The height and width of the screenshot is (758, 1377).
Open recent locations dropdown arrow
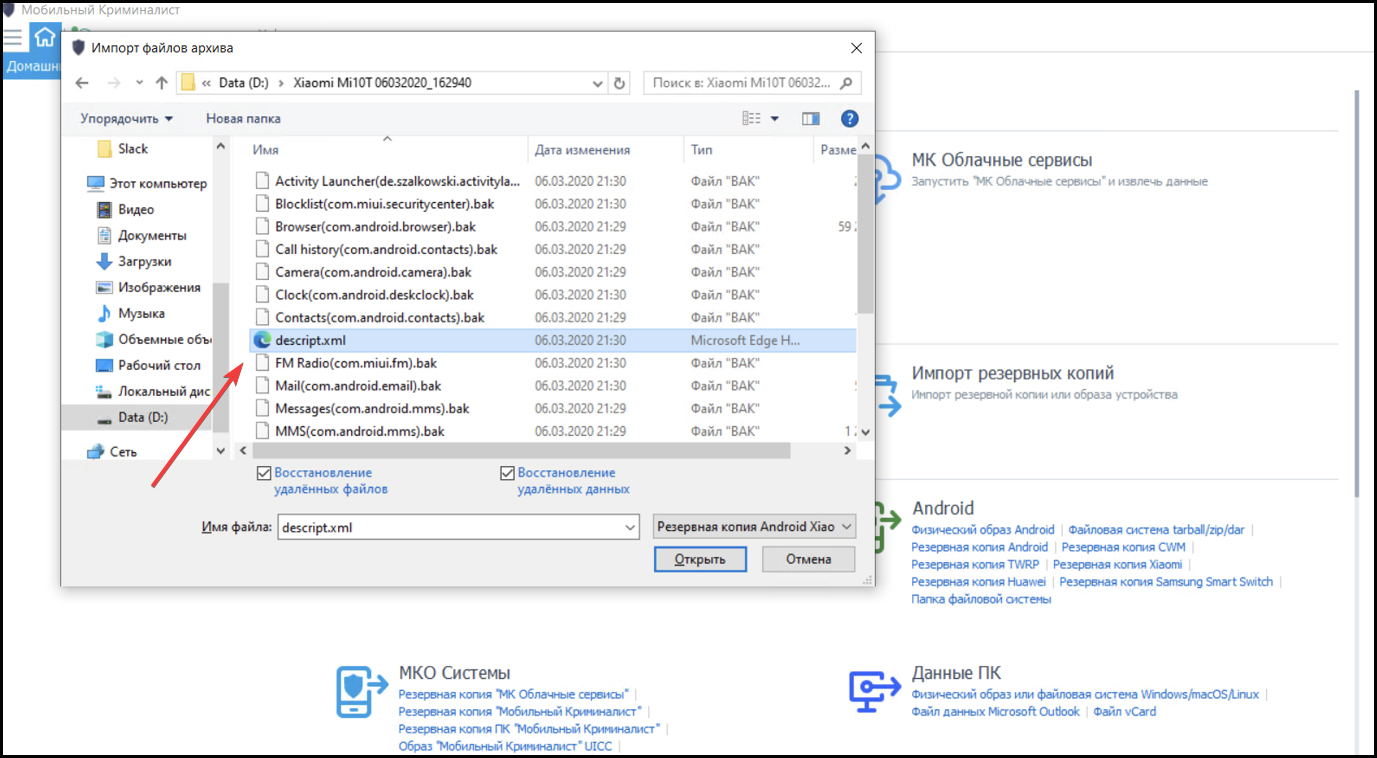click(x=139, y=83)
